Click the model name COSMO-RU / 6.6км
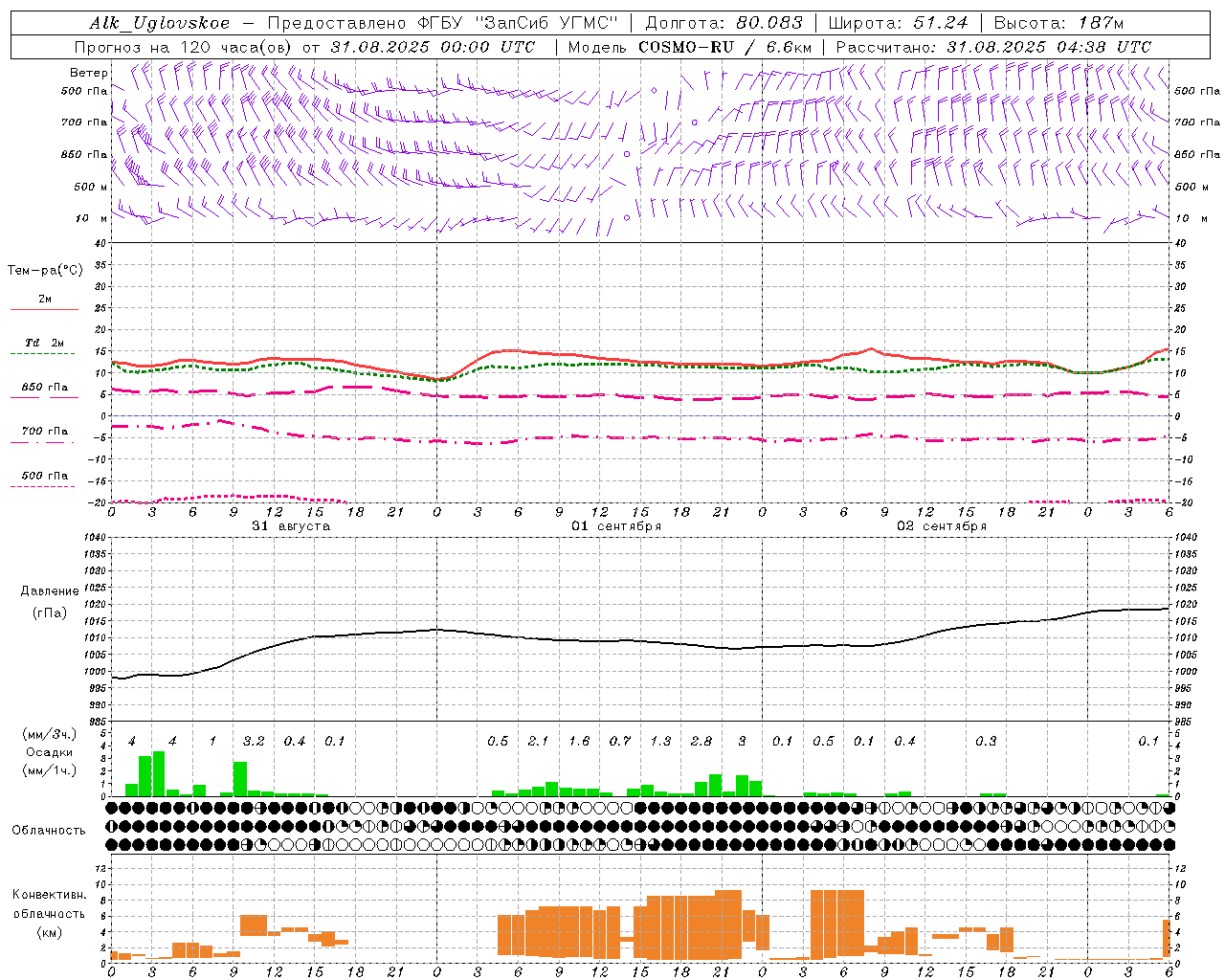 coord(725,47)
